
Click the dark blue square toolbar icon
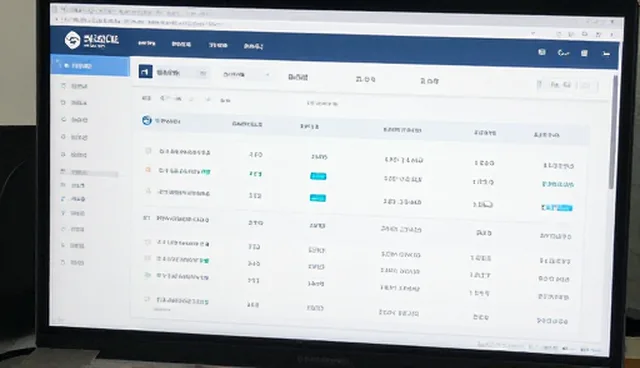145,71
